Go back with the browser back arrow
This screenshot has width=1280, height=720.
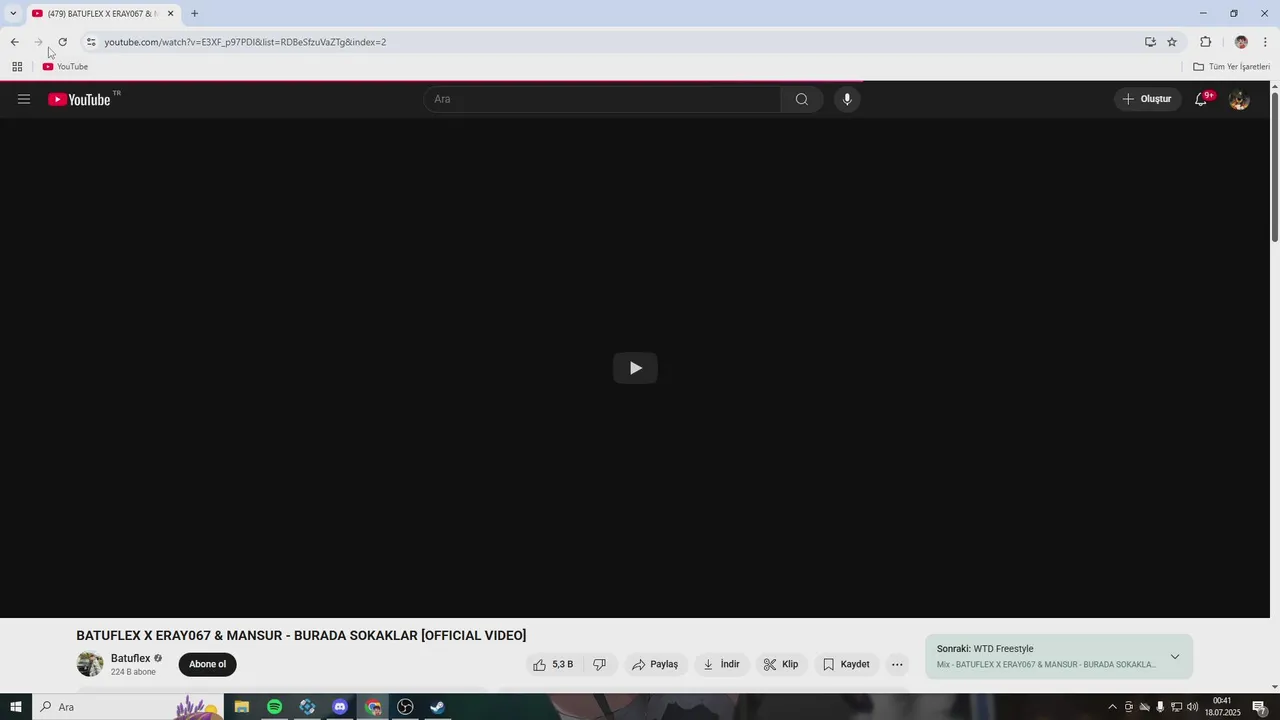click(x=14, y=42)
